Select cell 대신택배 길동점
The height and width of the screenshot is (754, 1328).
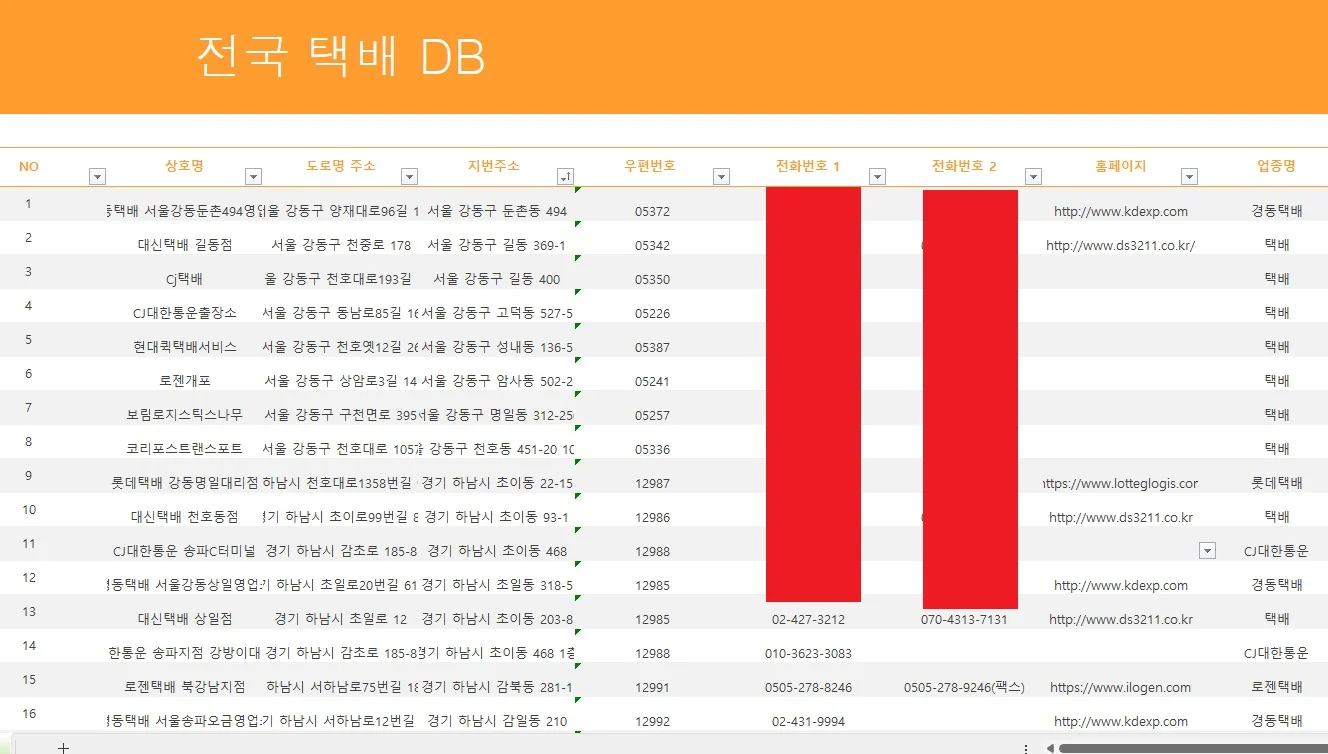[x=184, y=246]
